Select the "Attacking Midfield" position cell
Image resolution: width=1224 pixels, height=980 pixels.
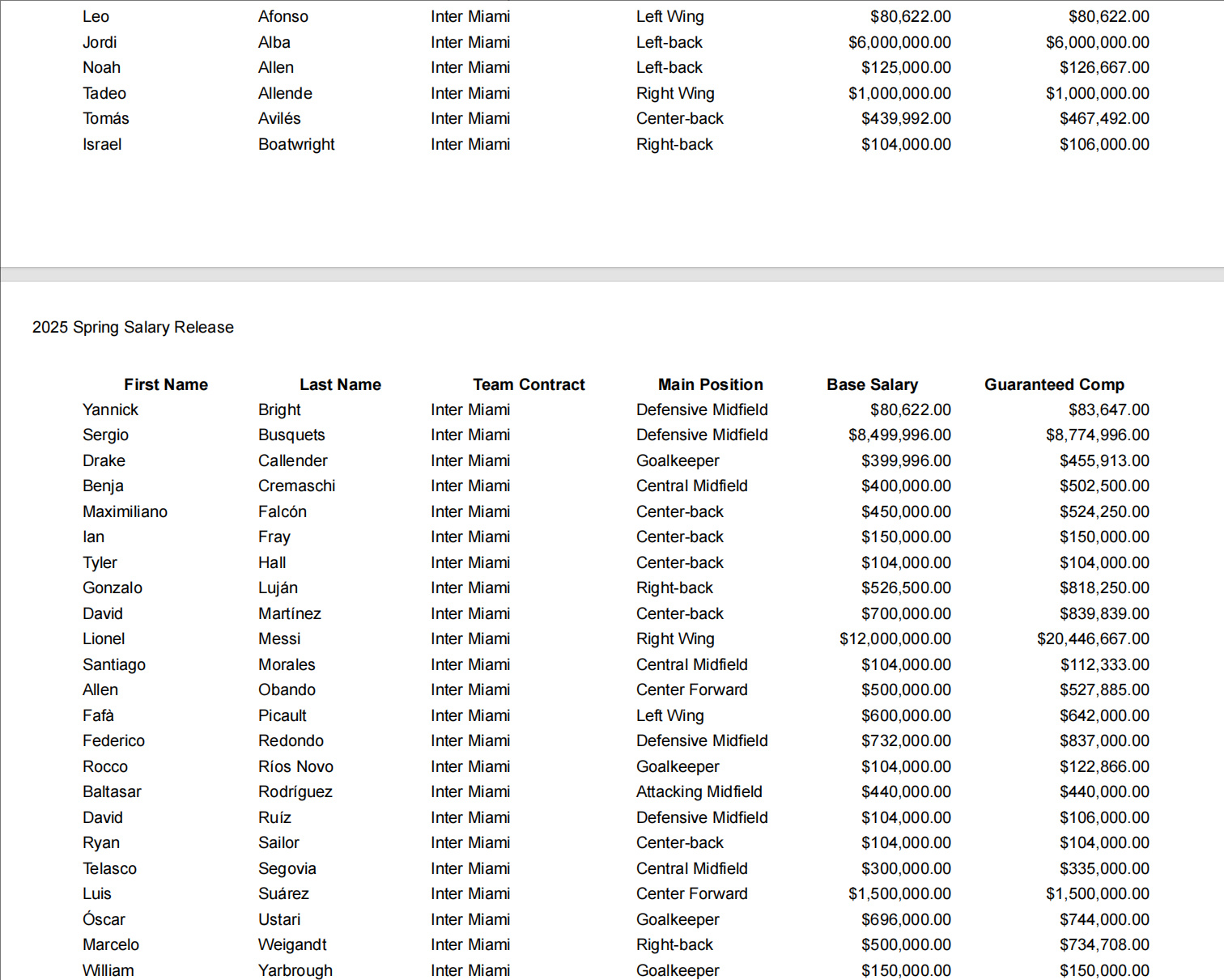coord(699,791)
